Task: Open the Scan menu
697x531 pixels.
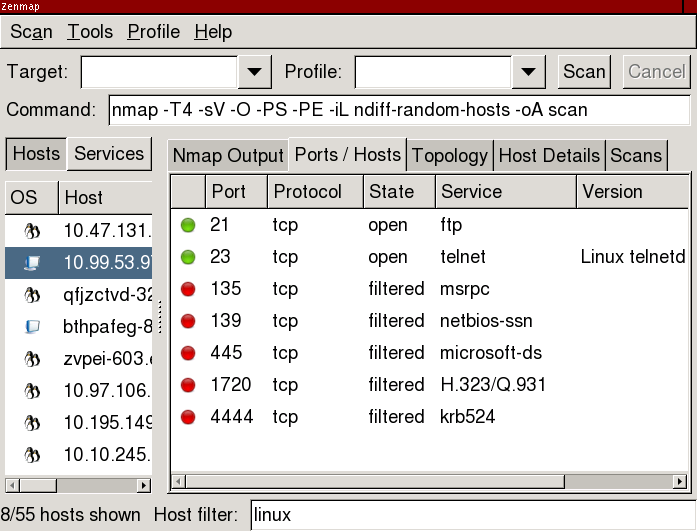Action: (31, 32)
